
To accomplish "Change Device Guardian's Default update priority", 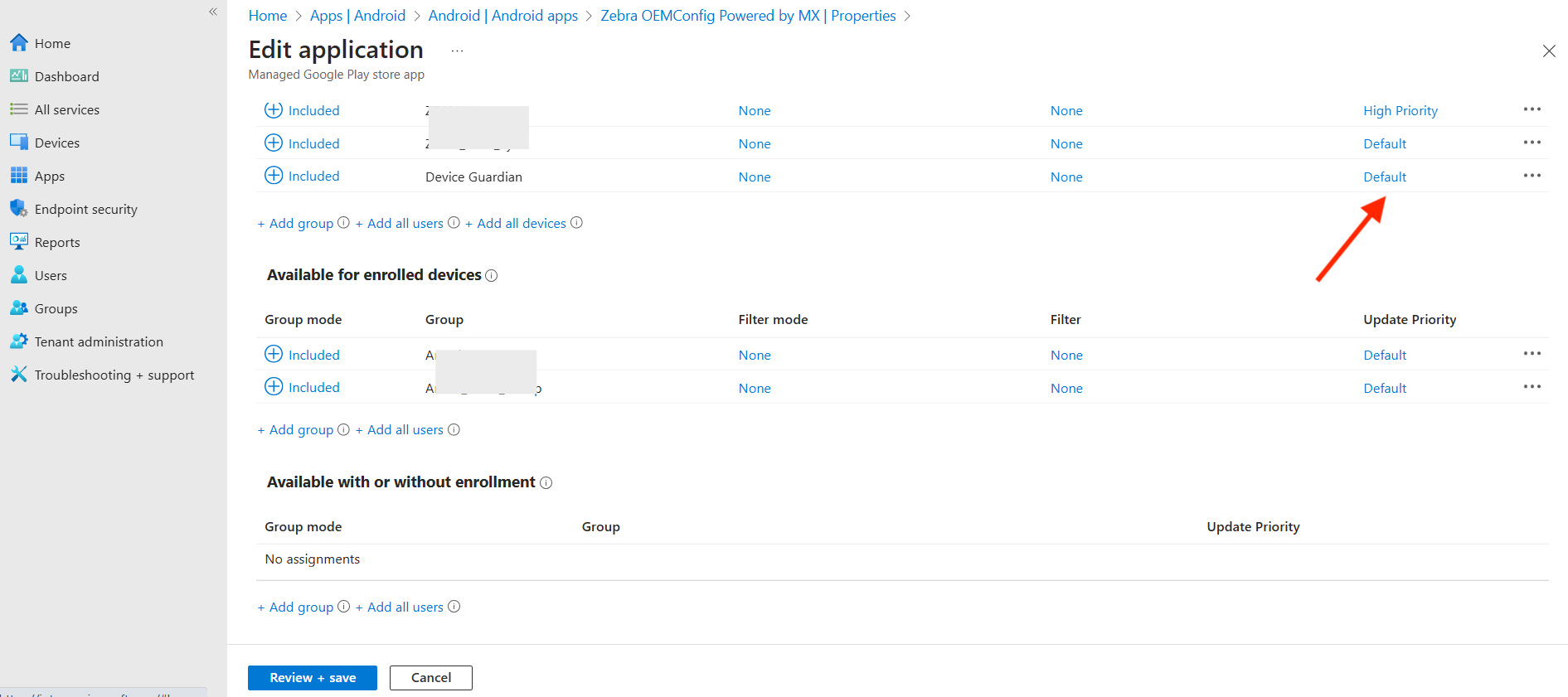I will click(1385, 177).
